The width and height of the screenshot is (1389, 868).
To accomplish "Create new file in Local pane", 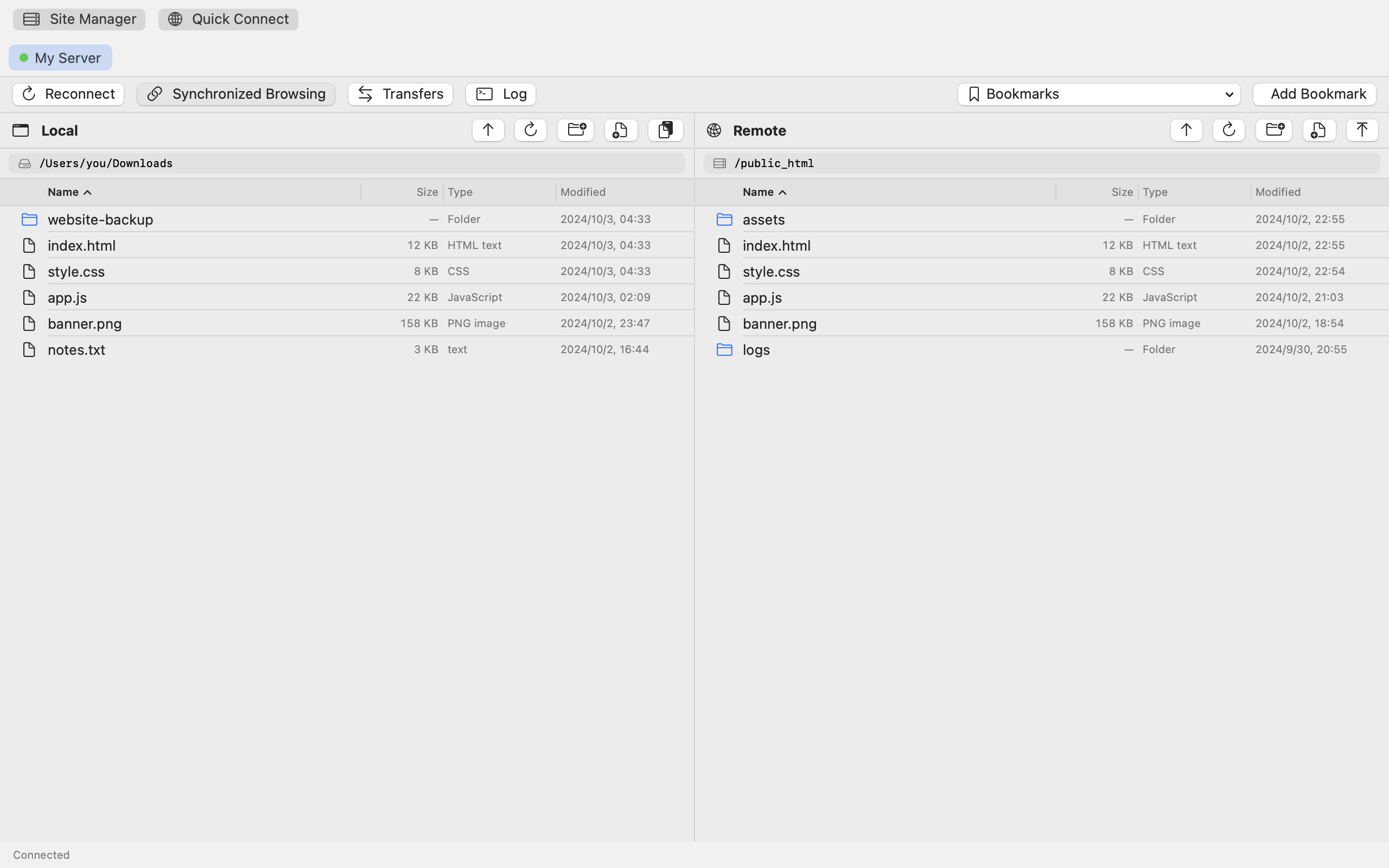I will (621, 130).
